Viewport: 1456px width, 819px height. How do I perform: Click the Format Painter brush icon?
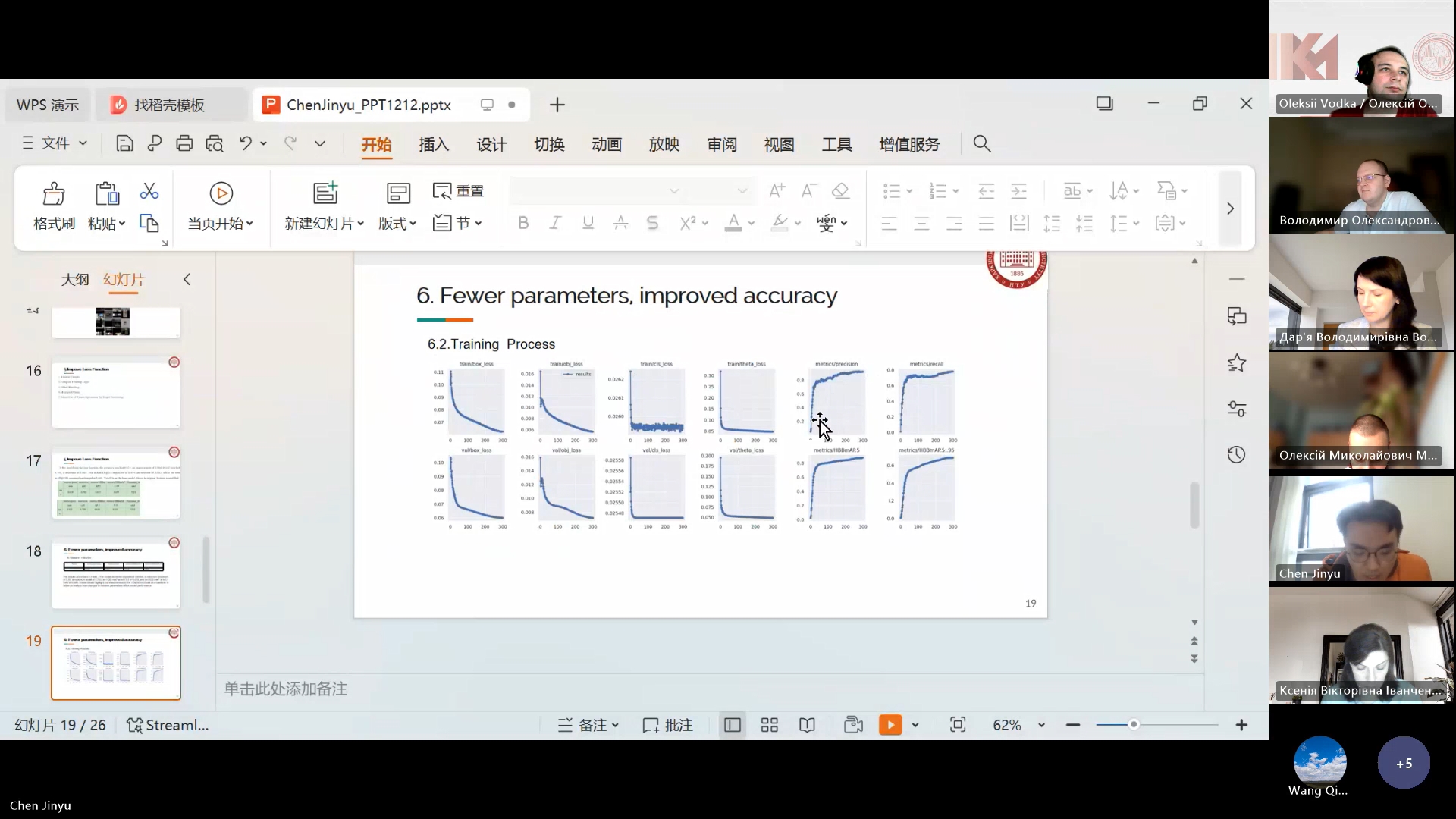54,194
